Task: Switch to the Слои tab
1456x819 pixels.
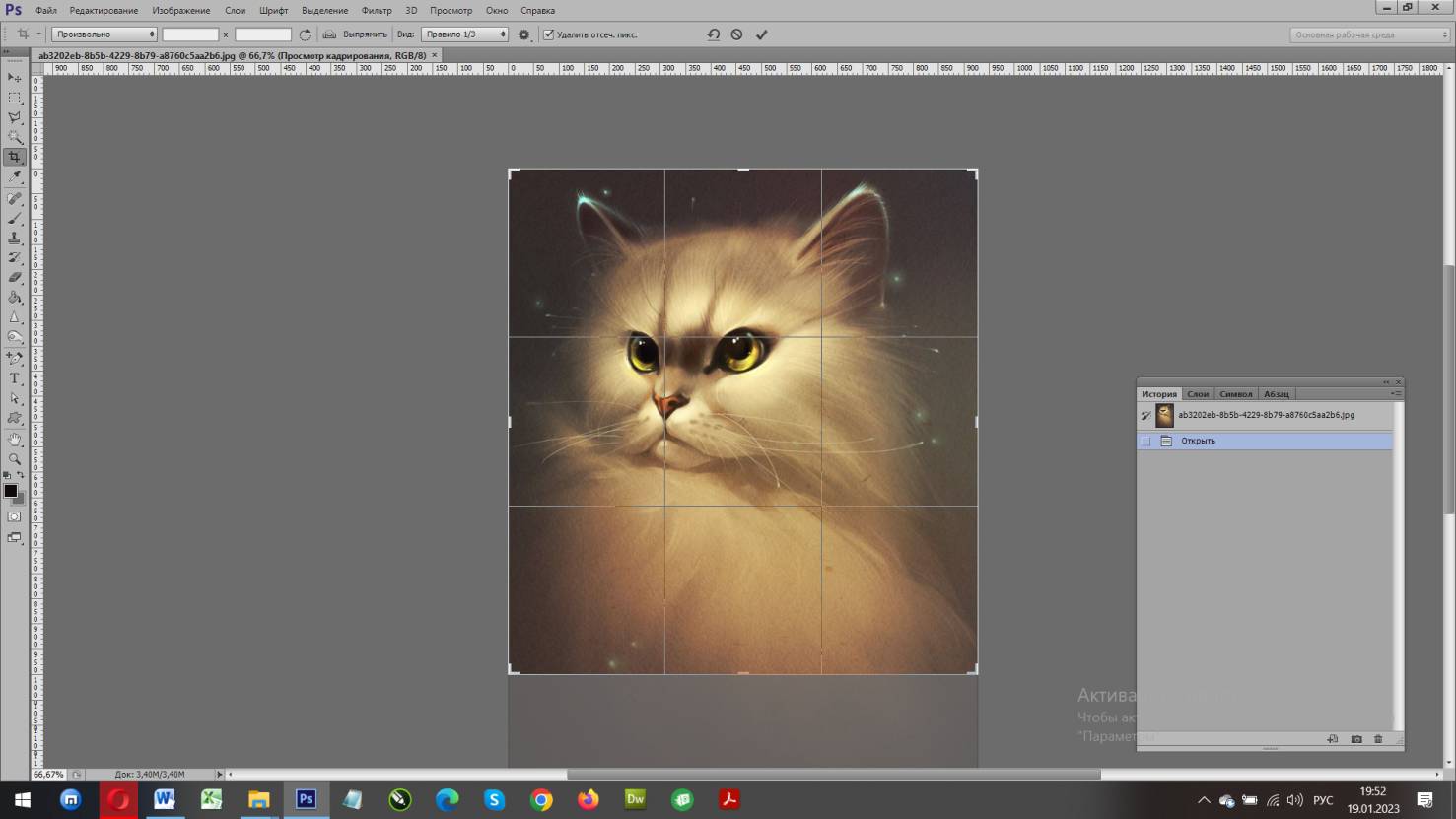Action: [1198, 394]
